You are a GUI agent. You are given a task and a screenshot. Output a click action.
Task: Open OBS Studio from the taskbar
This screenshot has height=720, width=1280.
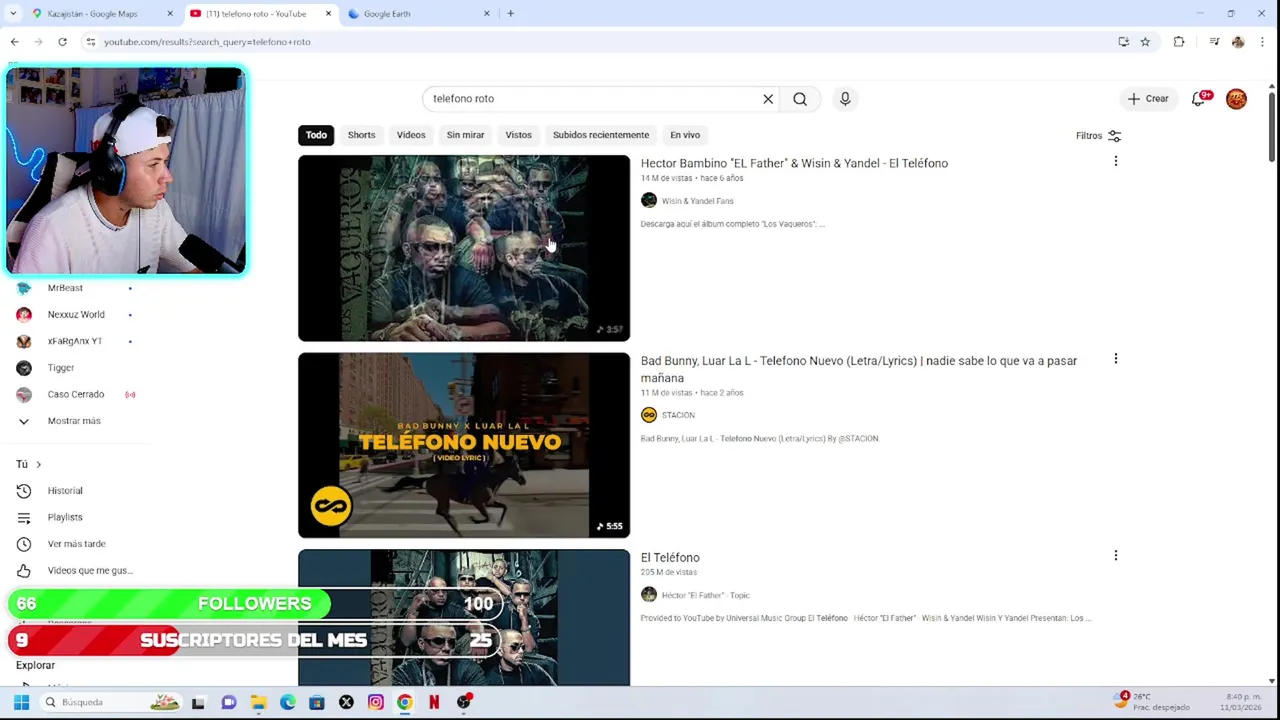pyautogui.click(x=463, y=702)
